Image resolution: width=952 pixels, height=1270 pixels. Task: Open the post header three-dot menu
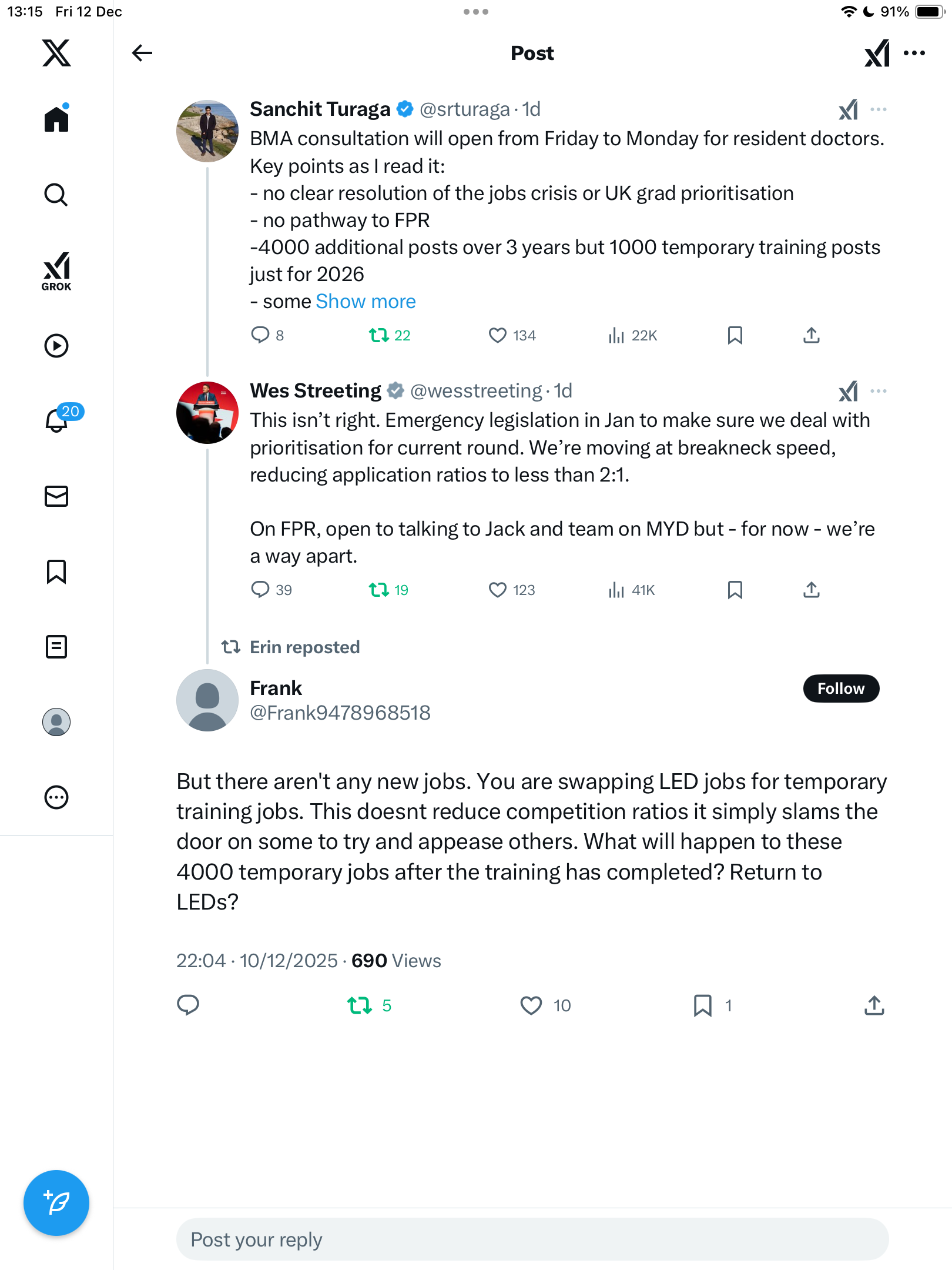point(914,53)
